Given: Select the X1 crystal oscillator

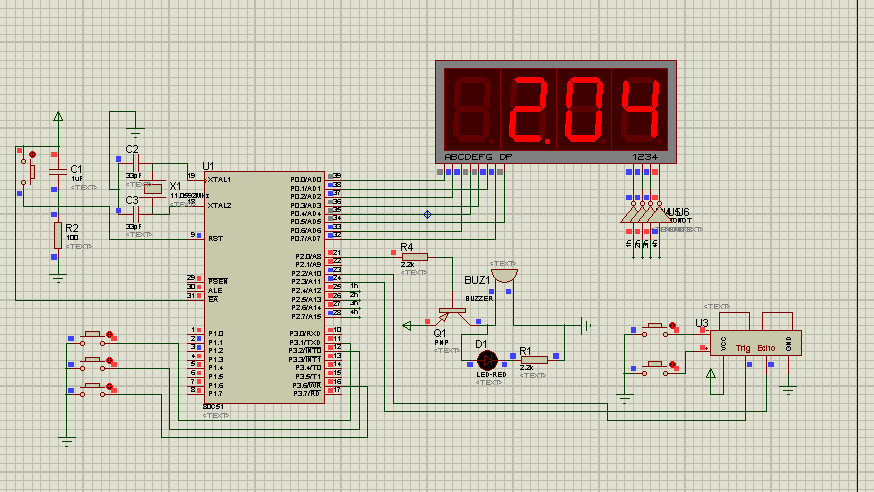Looking at the screenshot, I should [153, 189].
